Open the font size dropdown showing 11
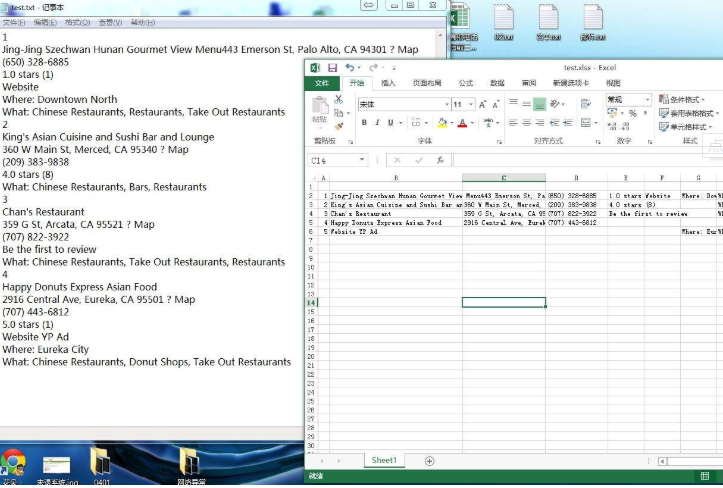The height and width of the screenshot is (488, 723). pyautogui.click(x=471, y=105)
